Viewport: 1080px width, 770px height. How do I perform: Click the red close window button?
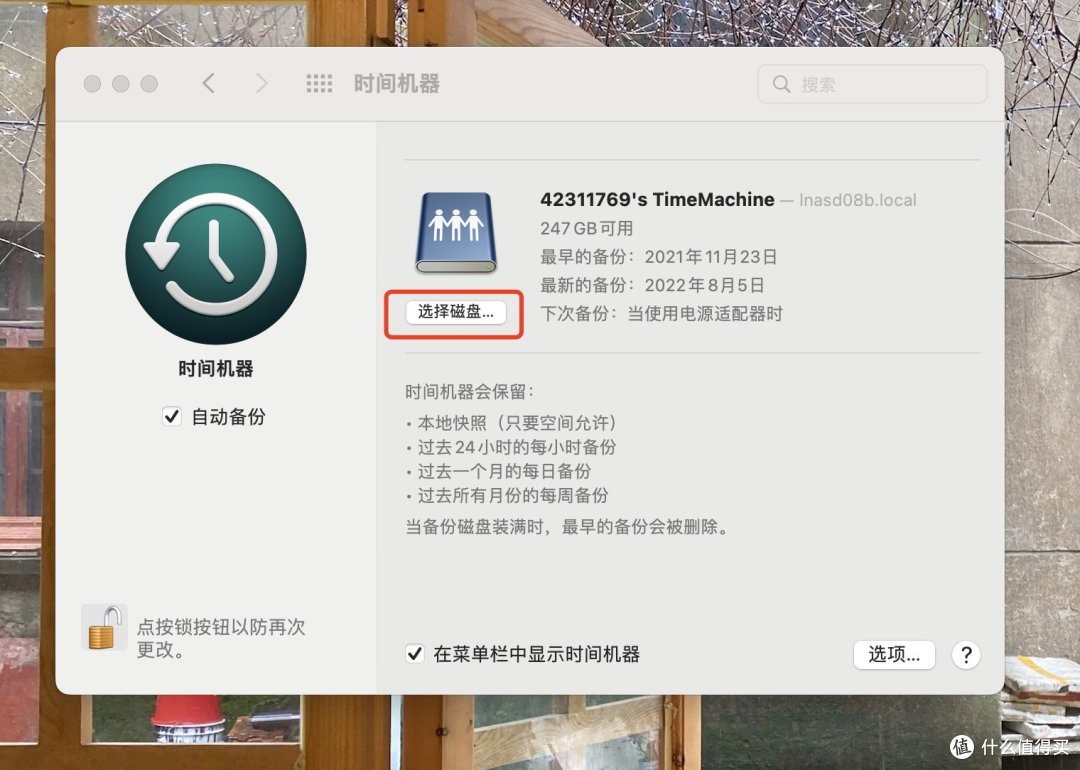tap(92, 84)
